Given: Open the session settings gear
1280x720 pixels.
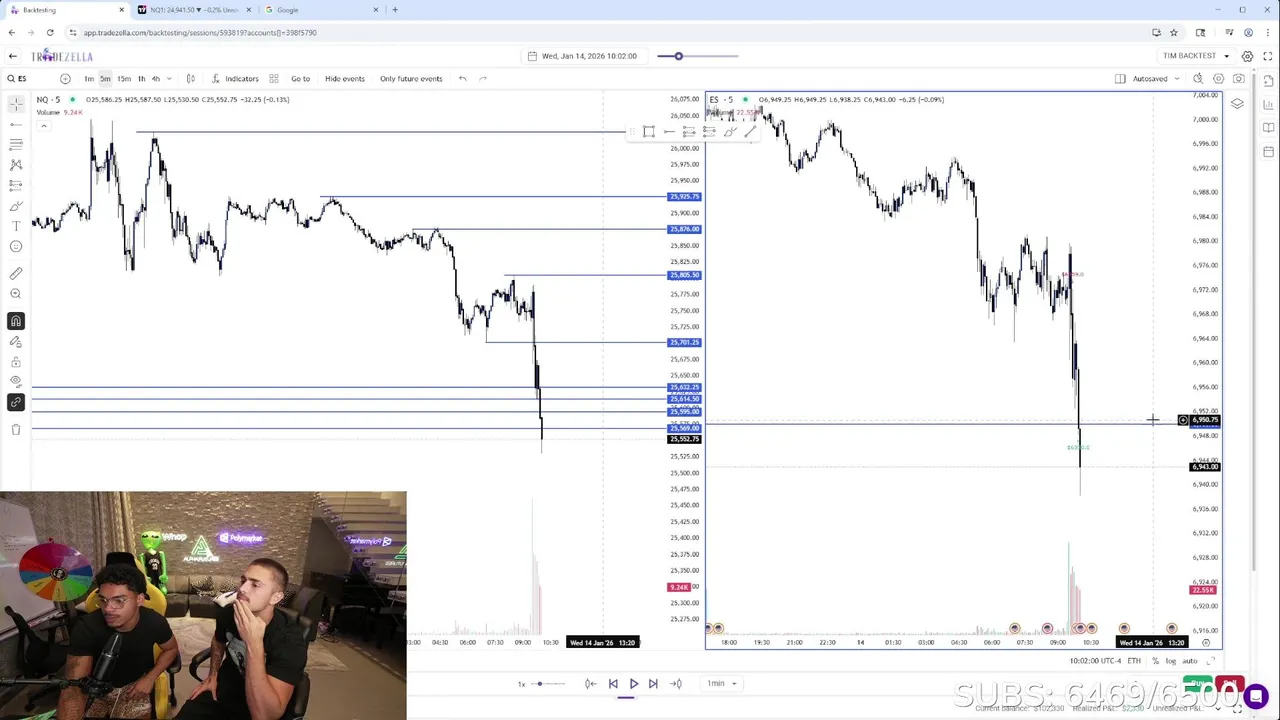Looking at the screenshot, I should [x=1247, y=56].
